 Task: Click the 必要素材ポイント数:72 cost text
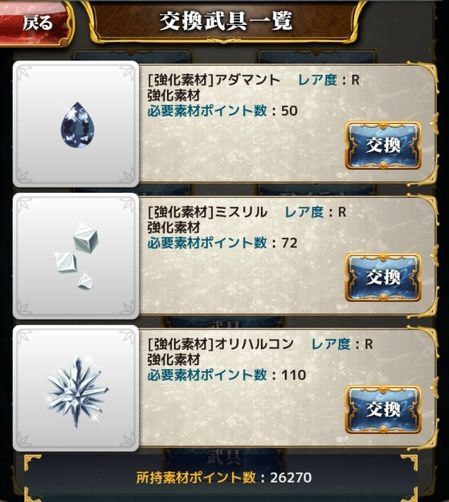click(x=222, y=243)
